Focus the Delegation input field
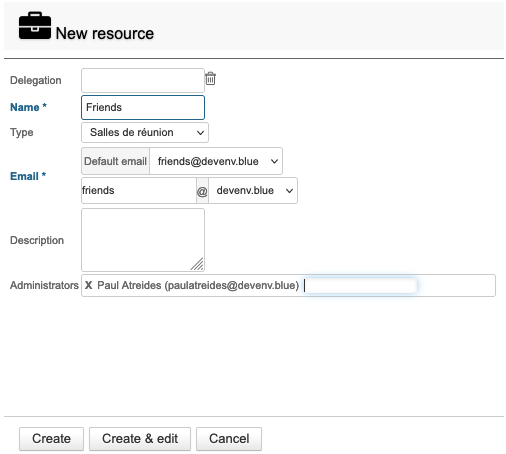The image size is (506, 454). pyautogui.click(x=143, y=80)
